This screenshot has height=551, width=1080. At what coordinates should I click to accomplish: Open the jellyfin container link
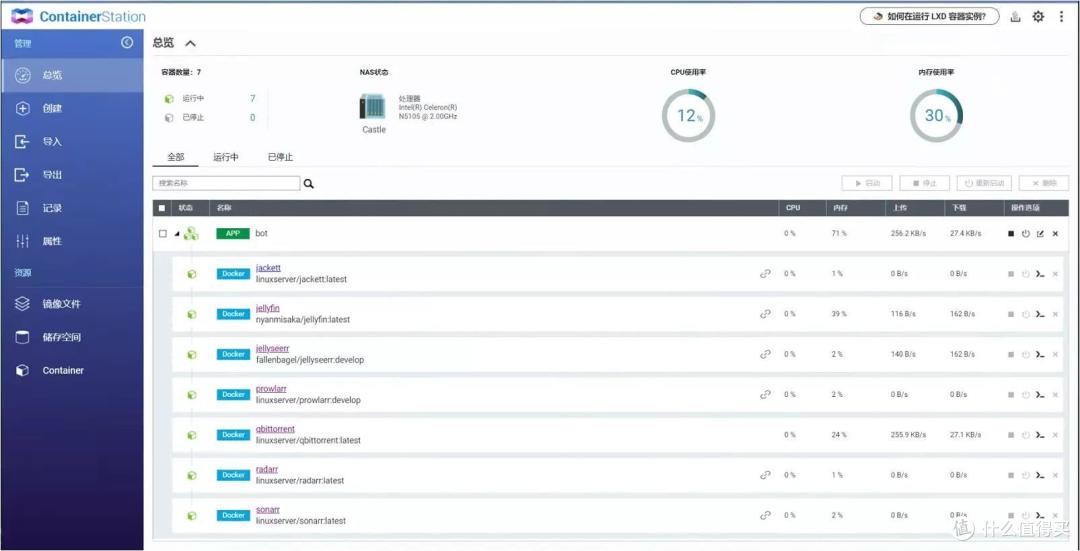pos(267,308)
